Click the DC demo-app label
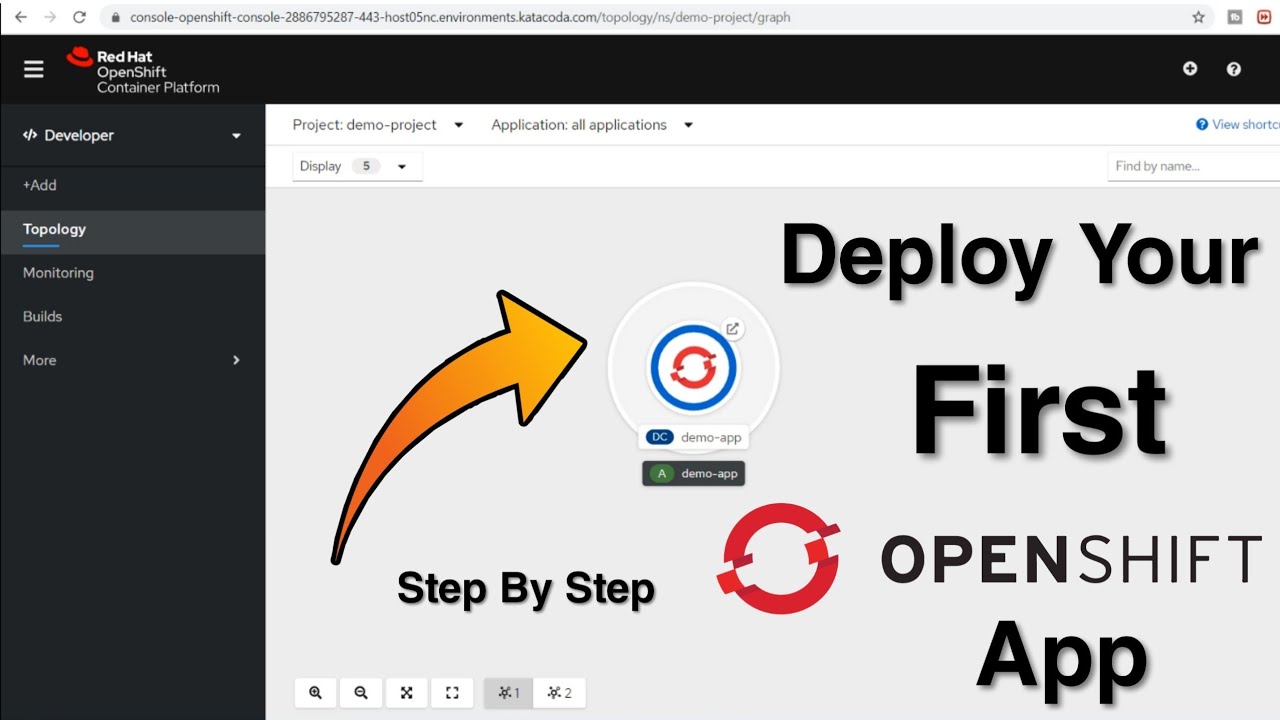The height and width of the screenshot is (720, 1280). pyautogui.click(x=693, y=437)
